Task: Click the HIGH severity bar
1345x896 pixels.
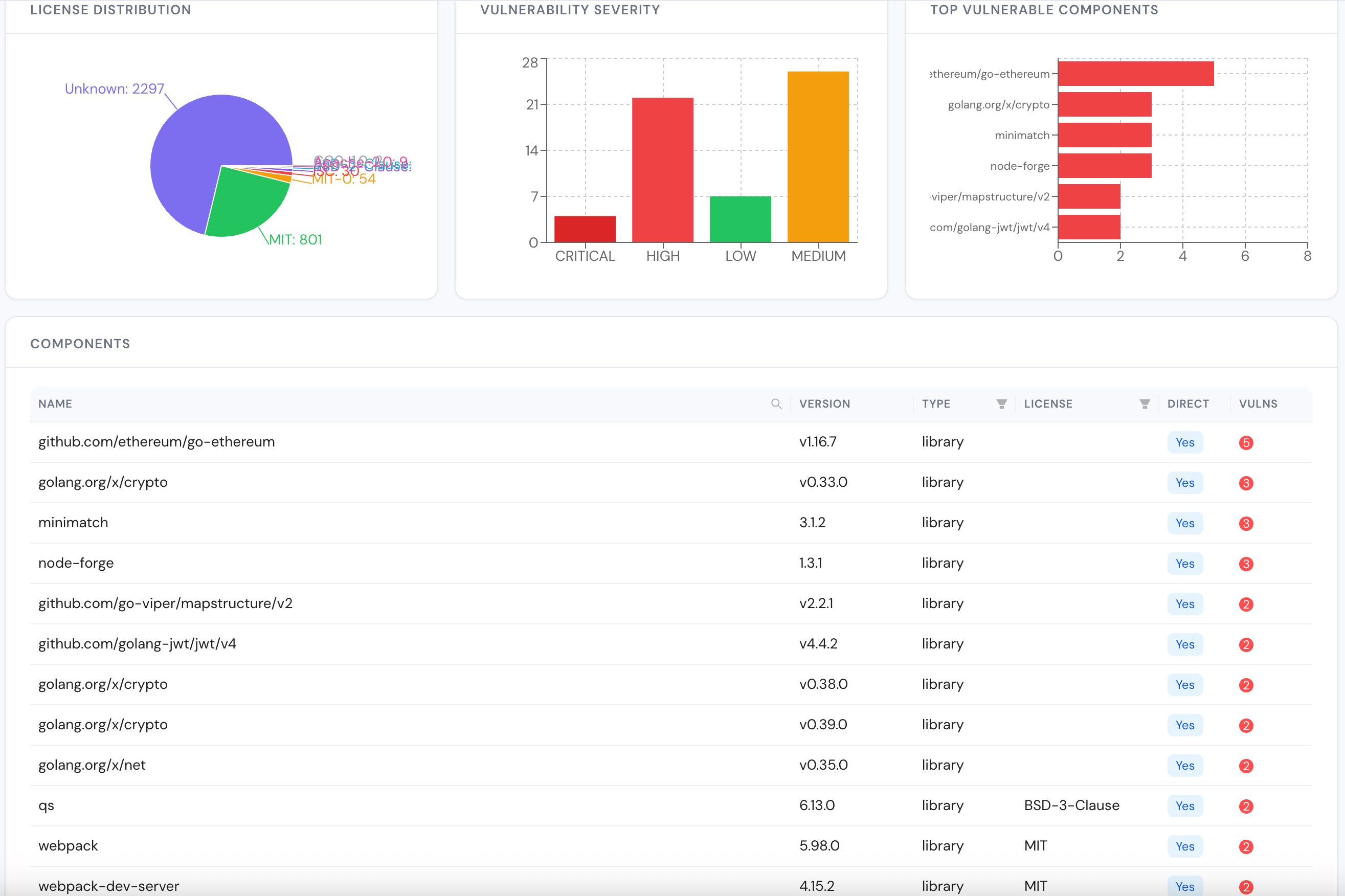Action: click(662, 170)
